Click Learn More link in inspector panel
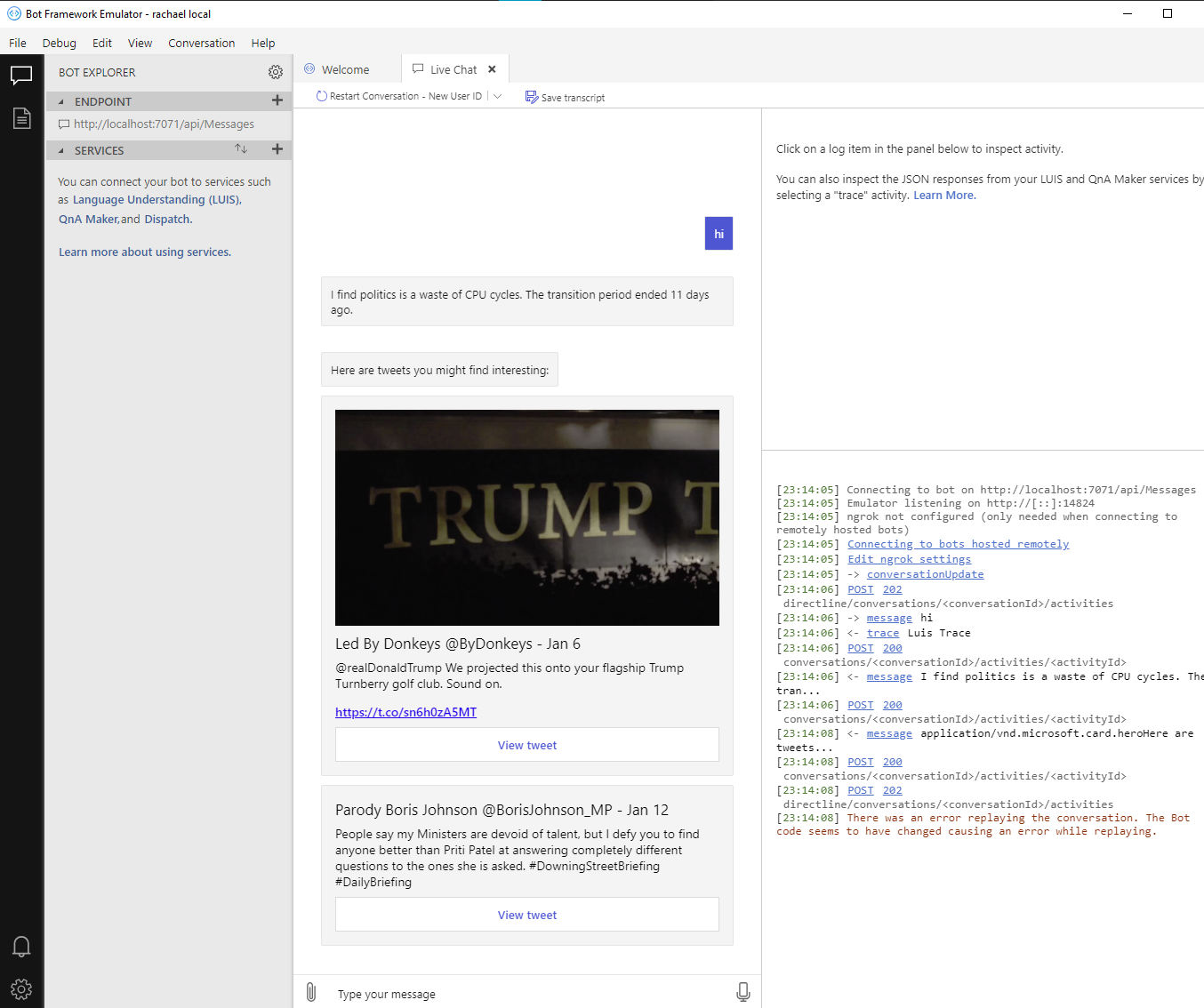Screen dimensions: 1204x1008 pyautogui.click(x=943, y=196)
